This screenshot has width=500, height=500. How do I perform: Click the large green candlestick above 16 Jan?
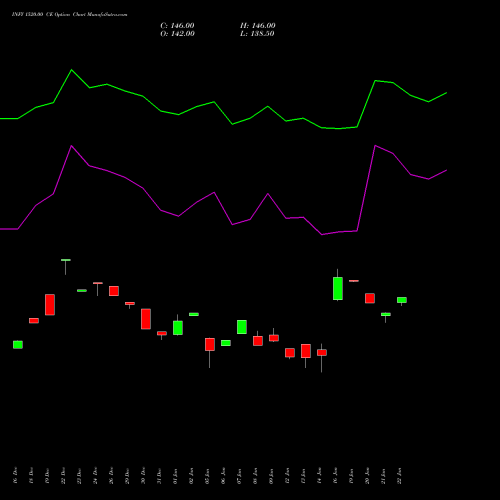point(338,288)
